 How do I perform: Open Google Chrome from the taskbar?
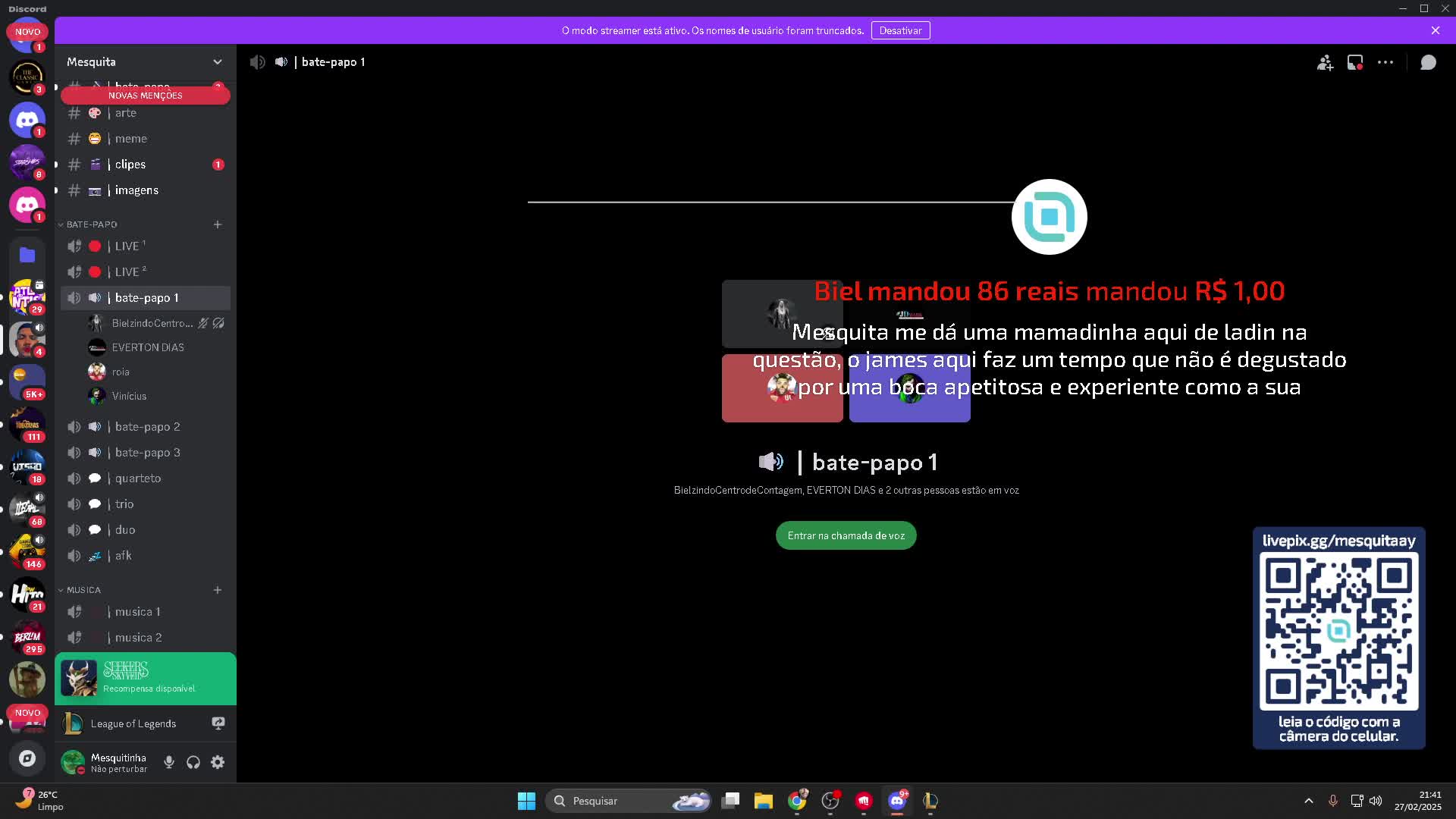[797, 801]
